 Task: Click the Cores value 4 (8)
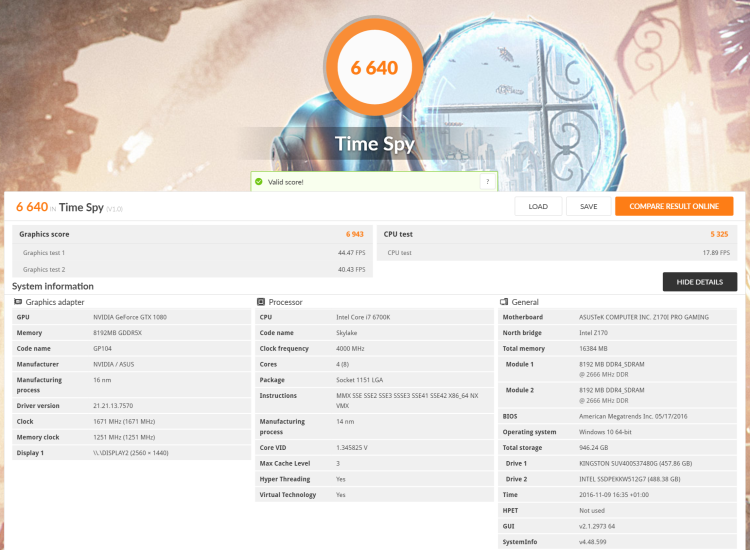(x=342, y=364)
